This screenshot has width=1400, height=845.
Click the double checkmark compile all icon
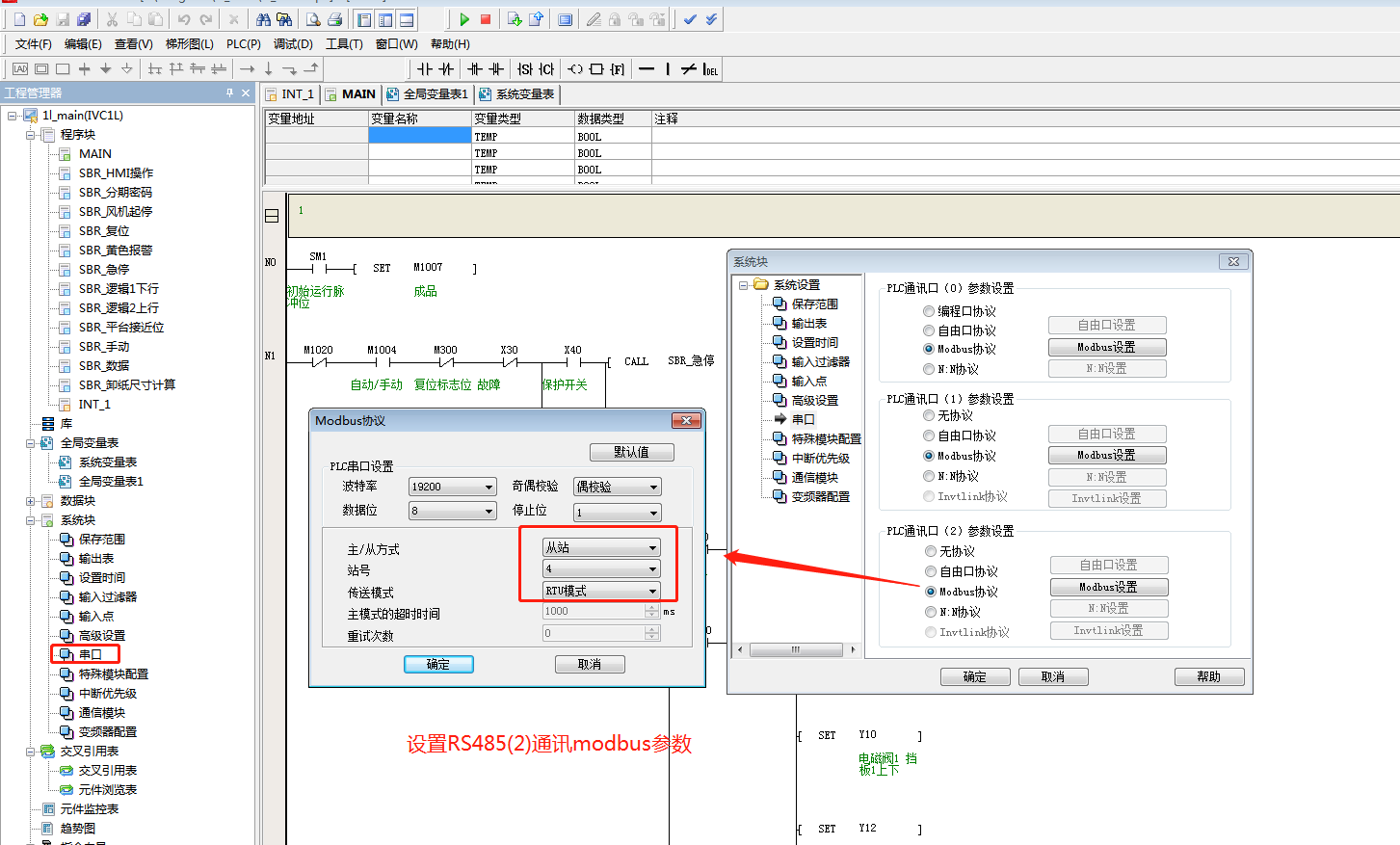pos(711,19)
